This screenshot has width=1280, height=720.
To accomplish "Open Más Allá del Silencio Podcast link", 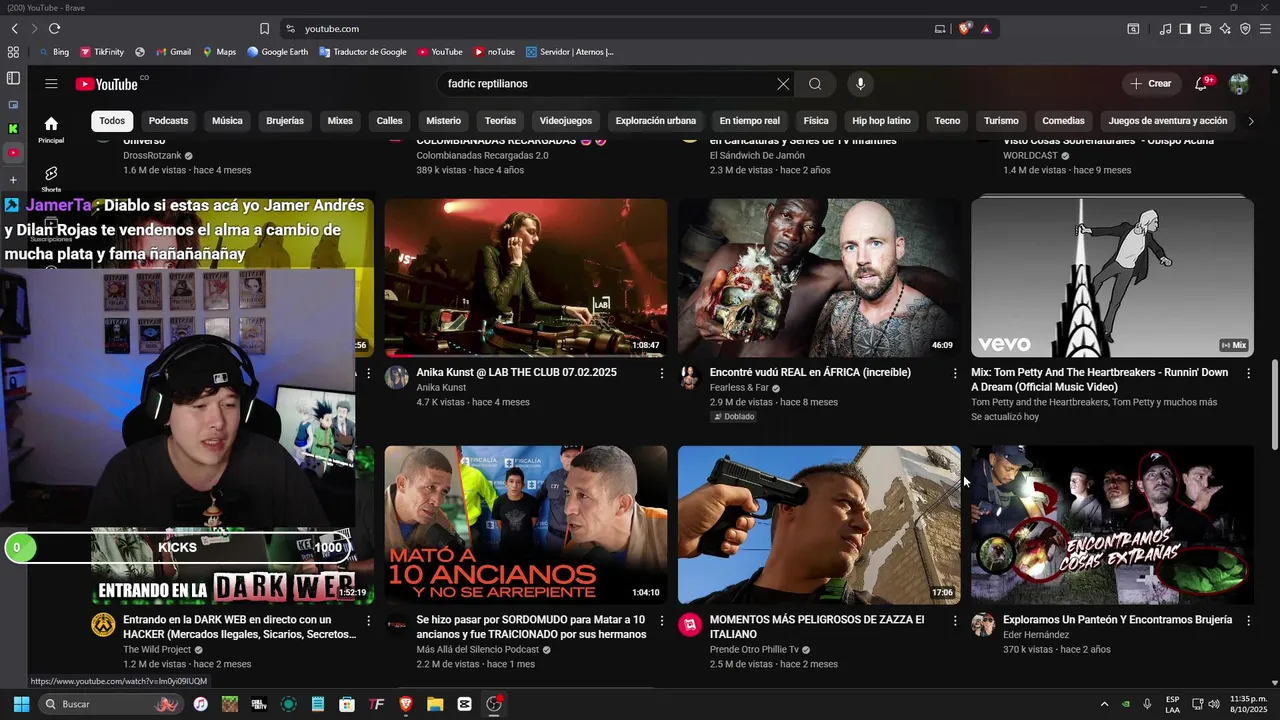I will [480, 650].
